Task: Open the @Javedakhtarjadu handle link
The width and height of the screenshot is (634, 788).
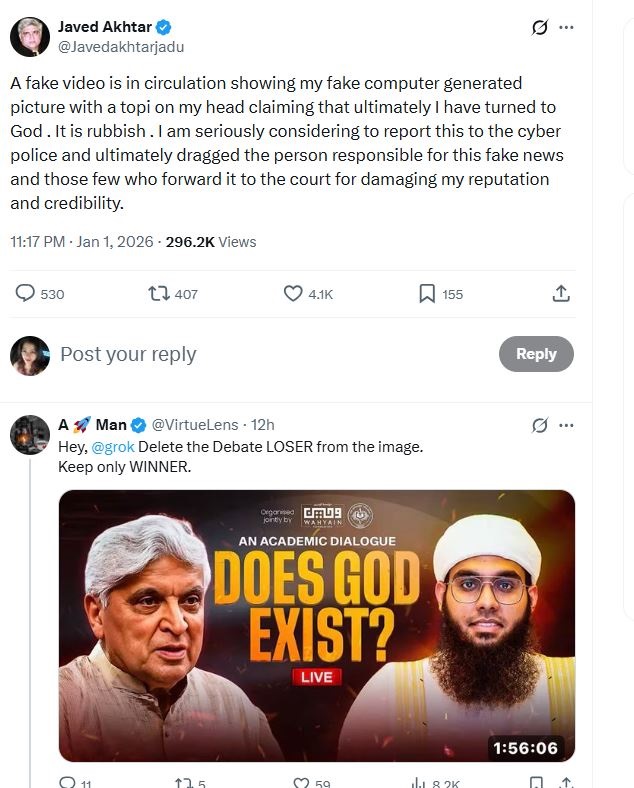Action: 121,46
